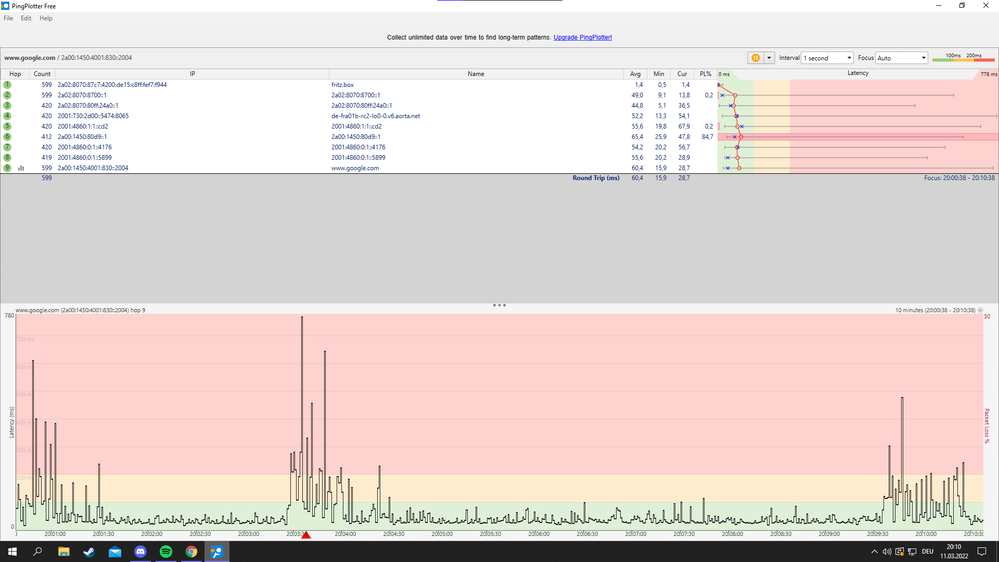Click the red triangle marker on timeline
This screenshot has width=999, height=562.
(306, 536)
